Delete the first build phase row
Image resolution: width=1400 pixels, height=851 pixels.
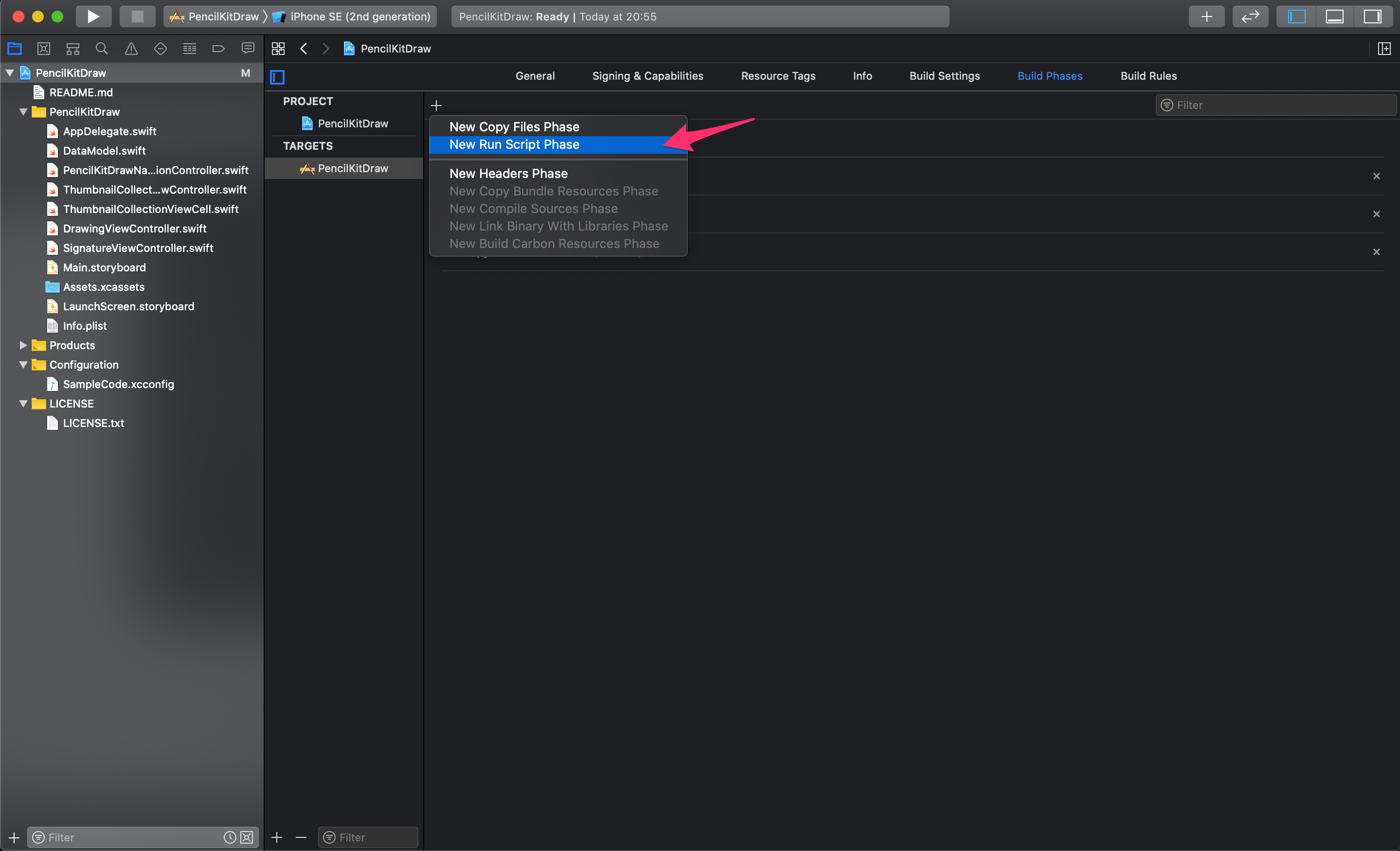tap(1376, 176)
